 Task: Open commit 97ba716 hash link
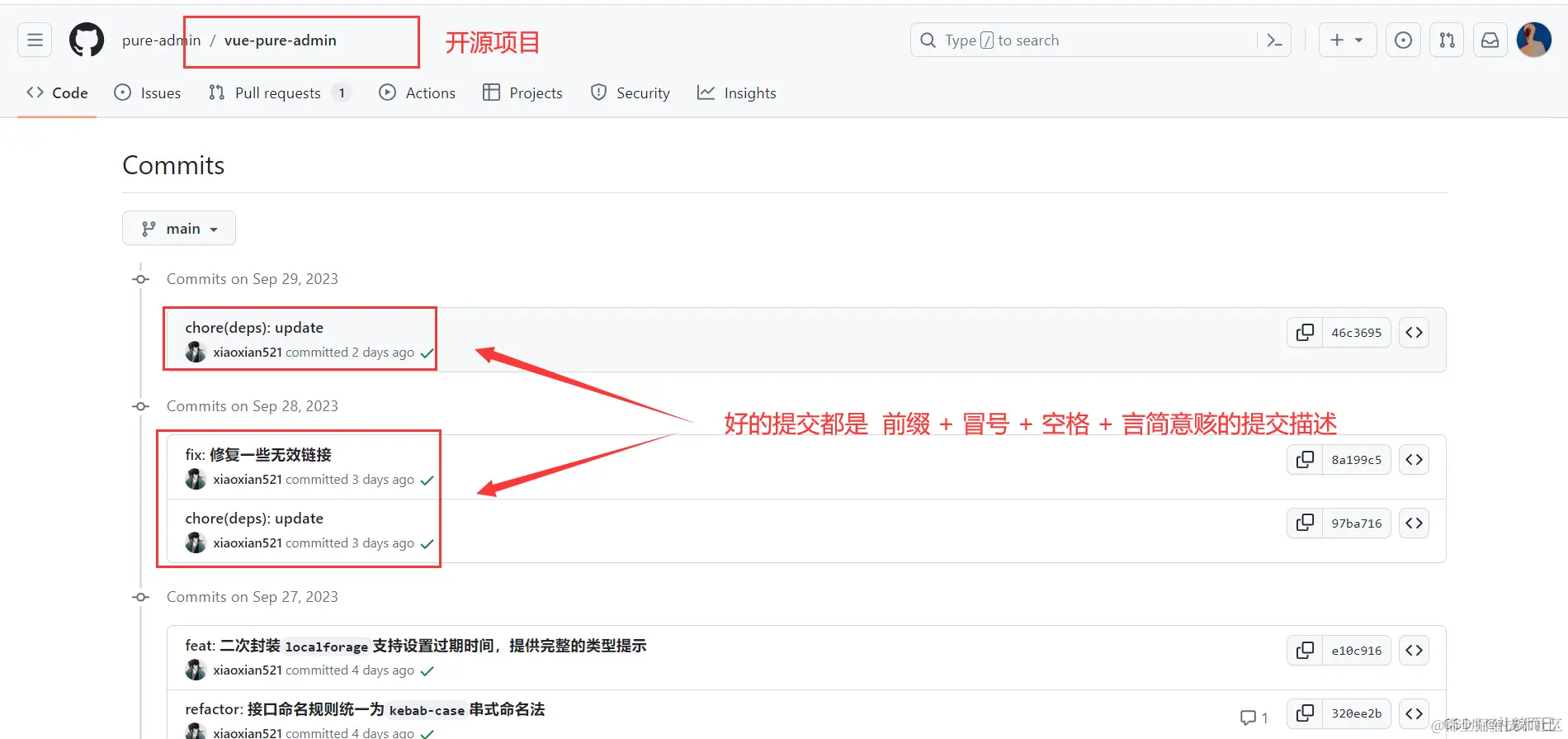(x=1356, y=523)
